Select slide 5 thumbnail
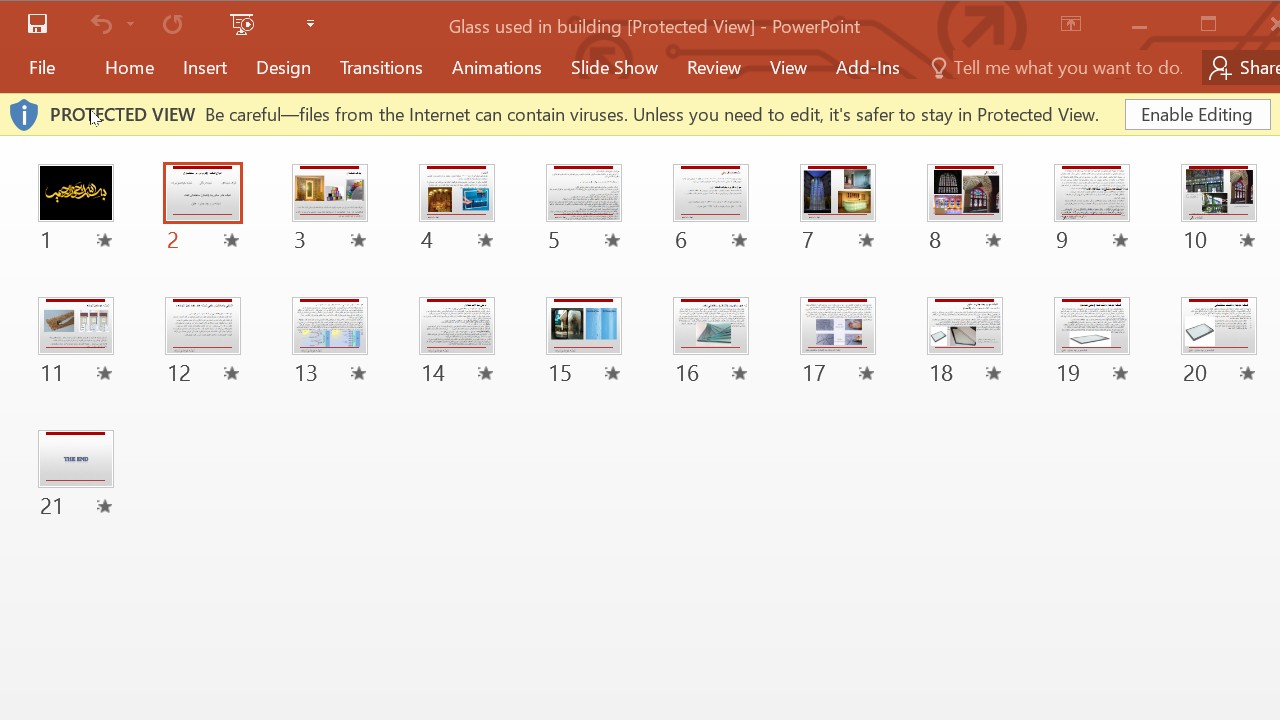Screen dimensions: 1280x720 click(x=584, y=193)
